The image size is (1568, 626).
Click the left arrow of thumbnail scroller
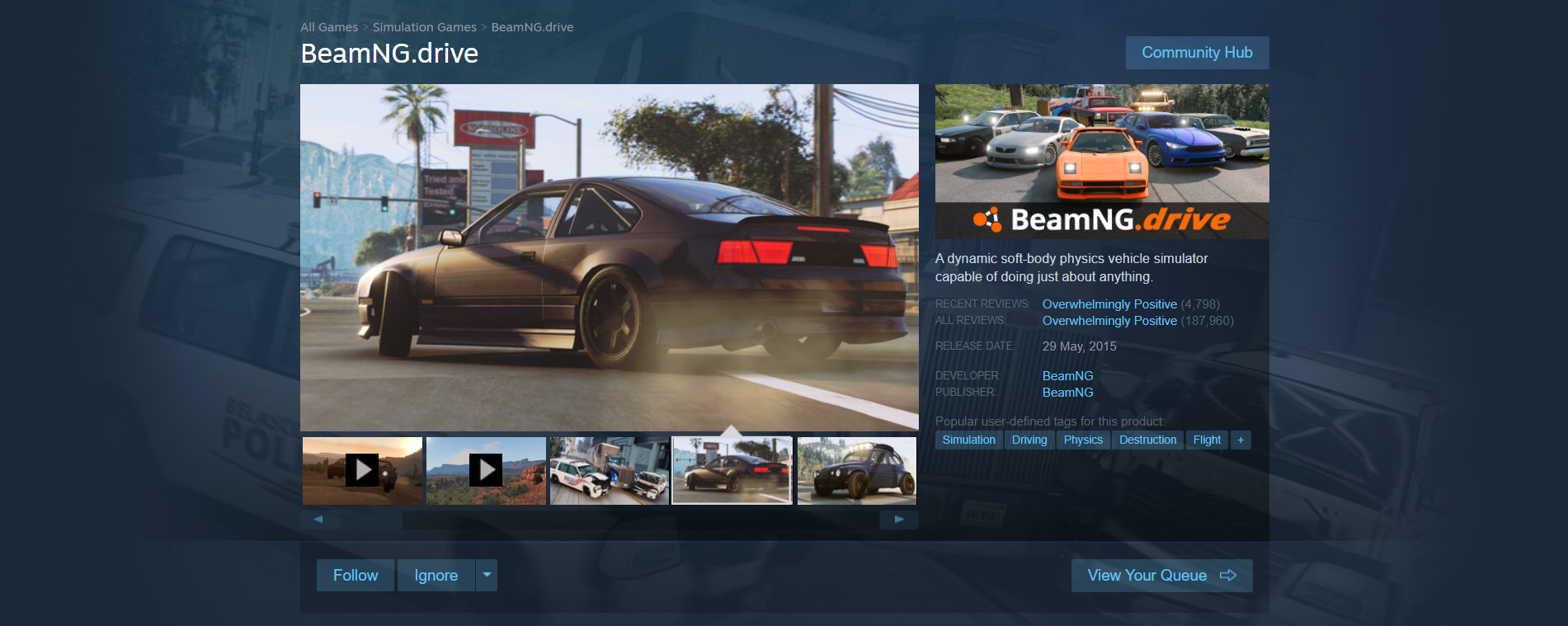point(318,520)
